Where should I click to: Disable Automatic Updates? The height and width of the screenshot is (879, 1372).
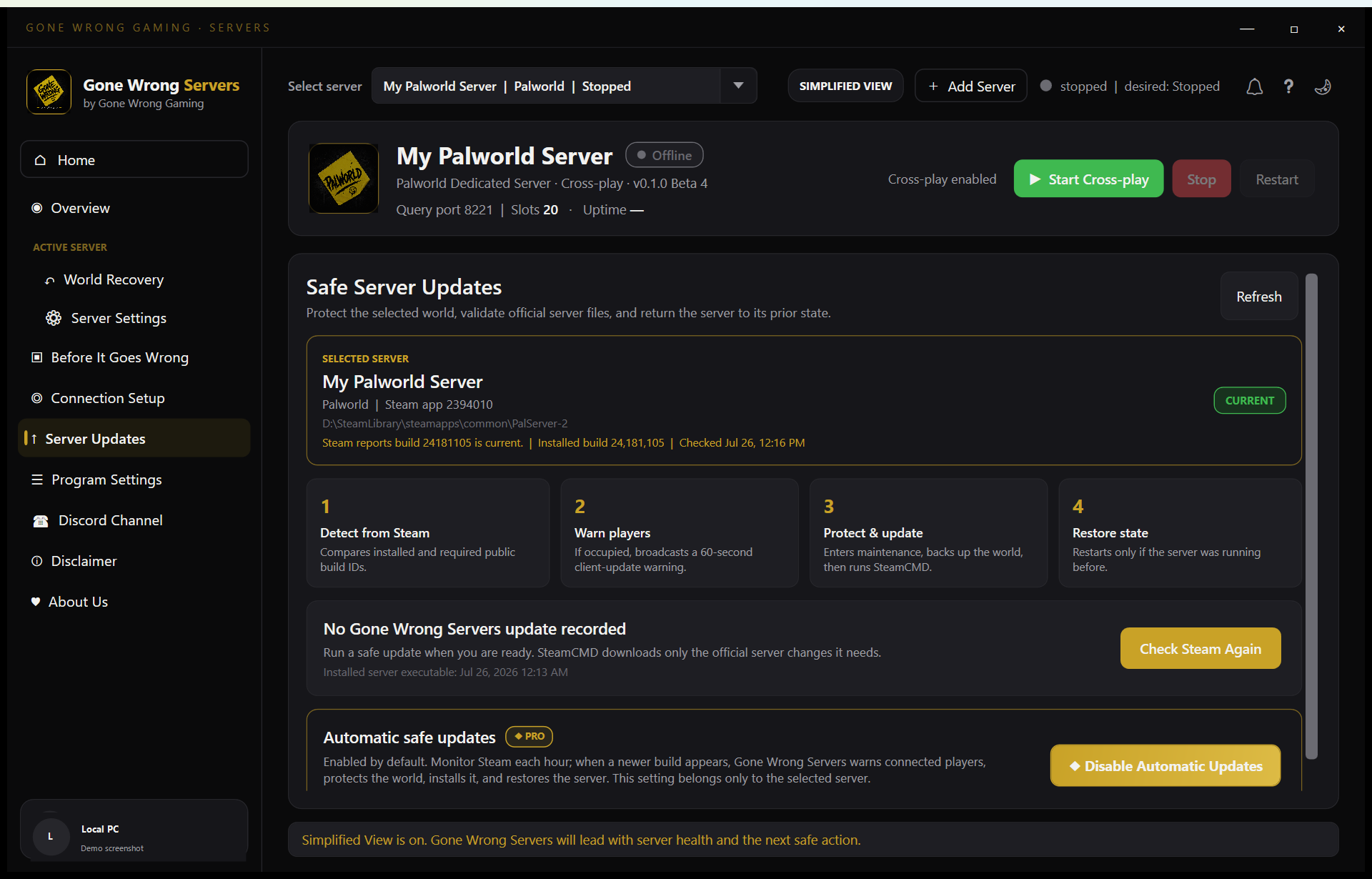[x=1165, y=765]
